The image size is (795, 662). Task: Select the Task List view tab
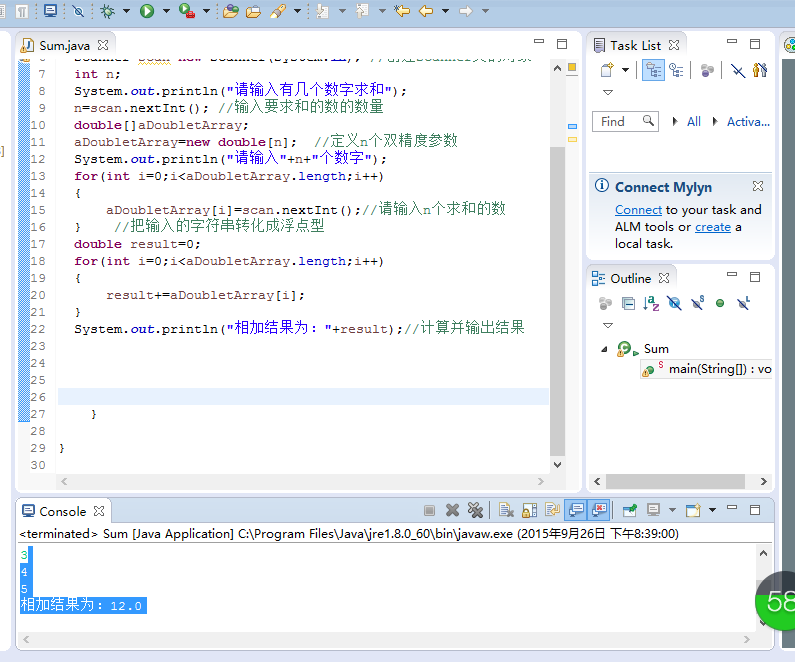tap(636, 46)
